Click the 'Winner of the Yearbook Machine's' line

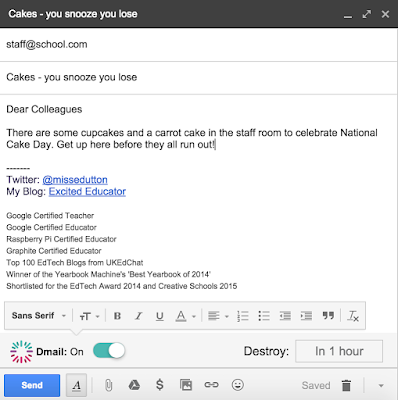[108, 274]
